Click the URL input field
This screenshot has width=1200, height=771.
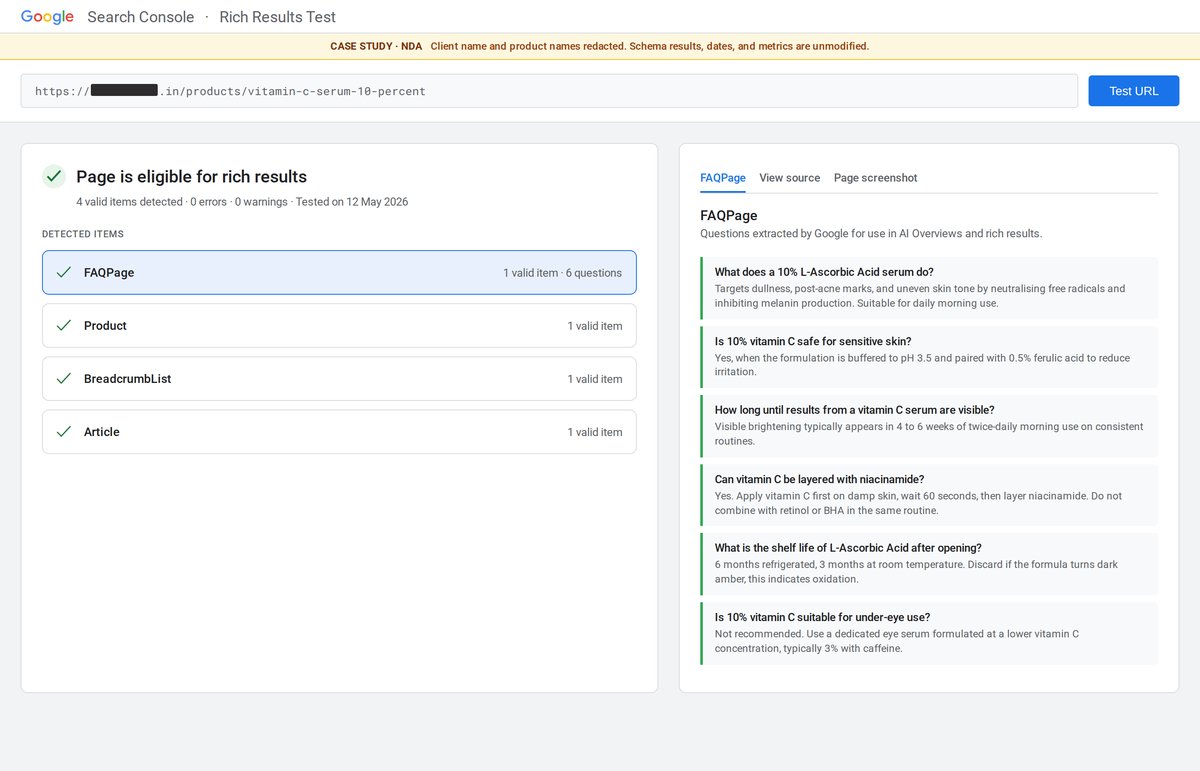pos(549,91)
